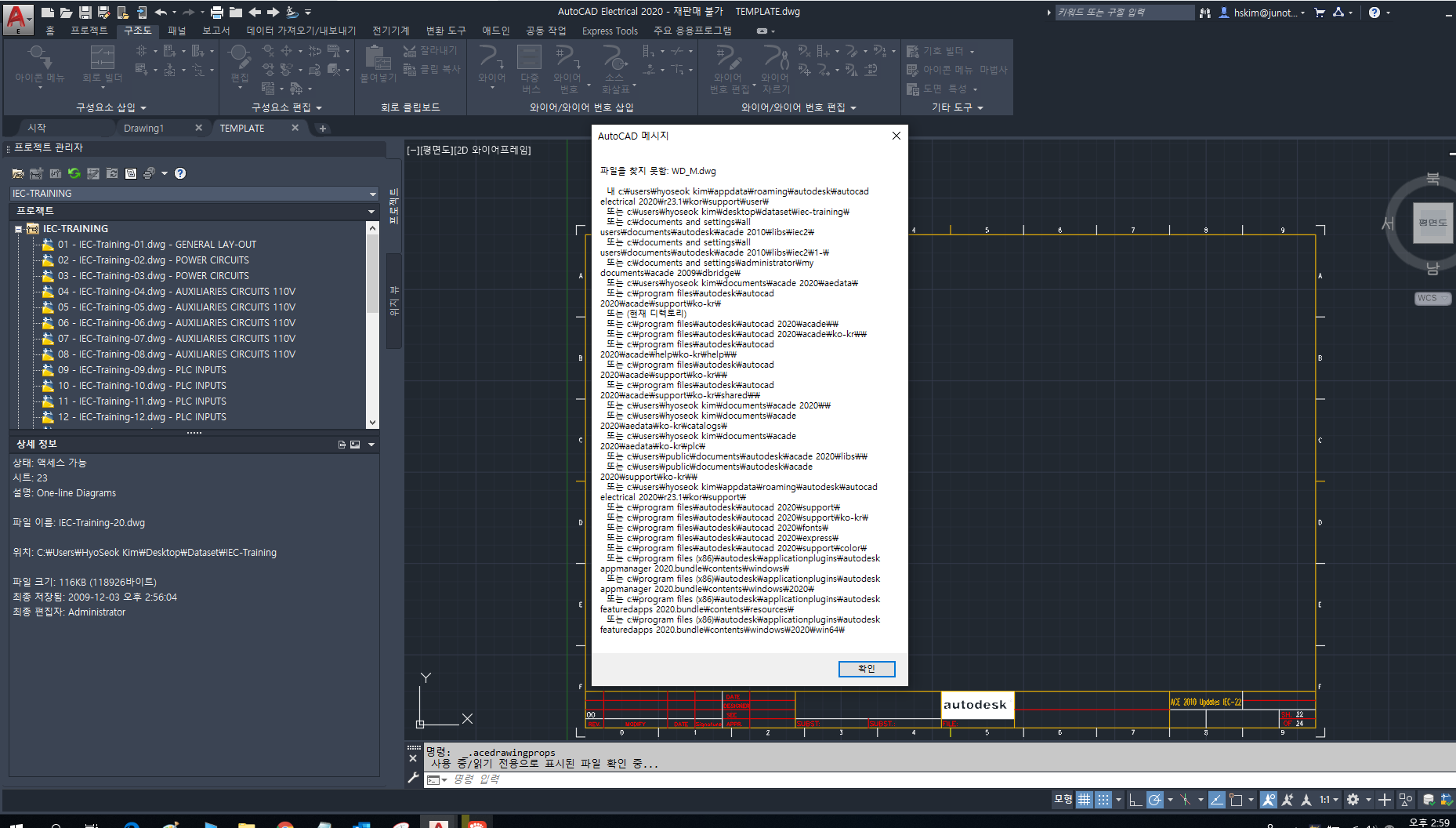Toggle Ortho mode in status bar
This screenshot has height=828, width=1456.
tap(1135, 799)
